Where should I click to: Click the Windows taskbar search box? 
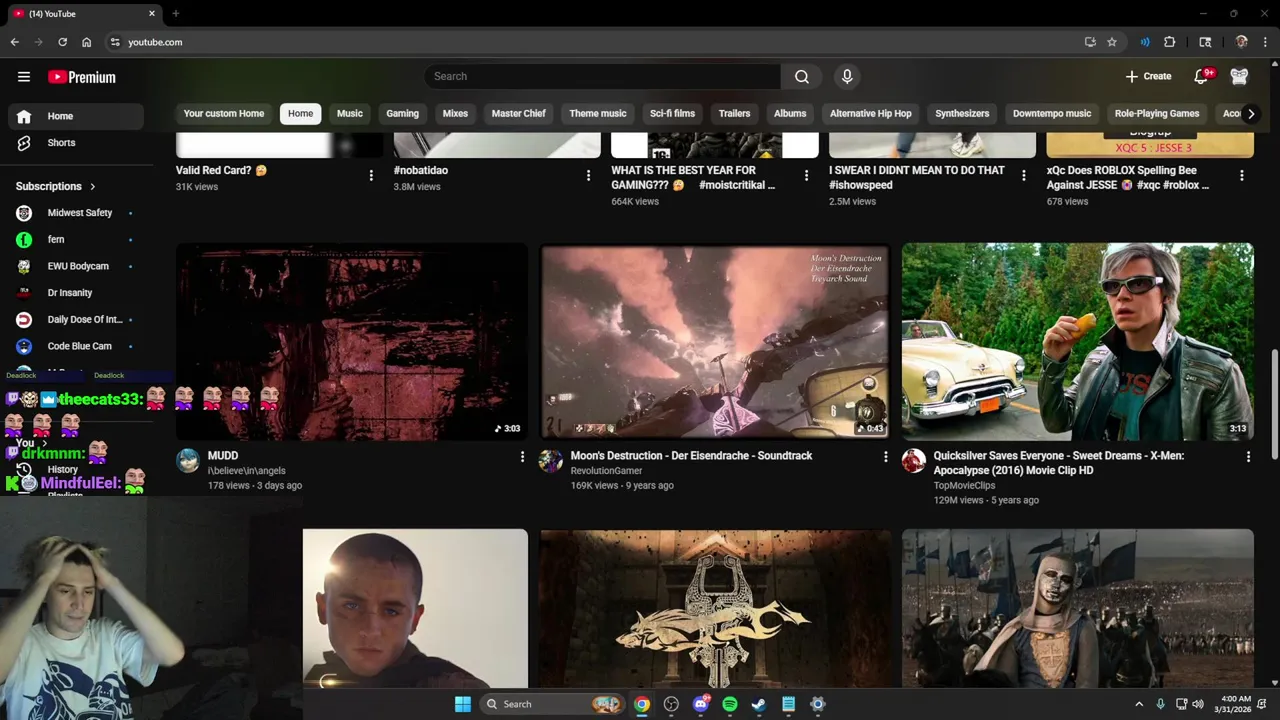coord(551,704)
